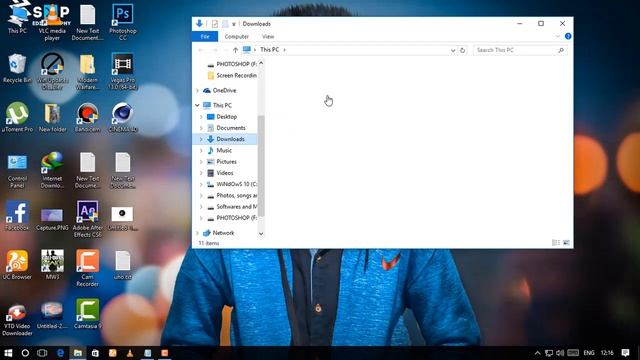Open YTD Video Downloader shortcut
Screen dimensions: 640x360
(17, 320)
